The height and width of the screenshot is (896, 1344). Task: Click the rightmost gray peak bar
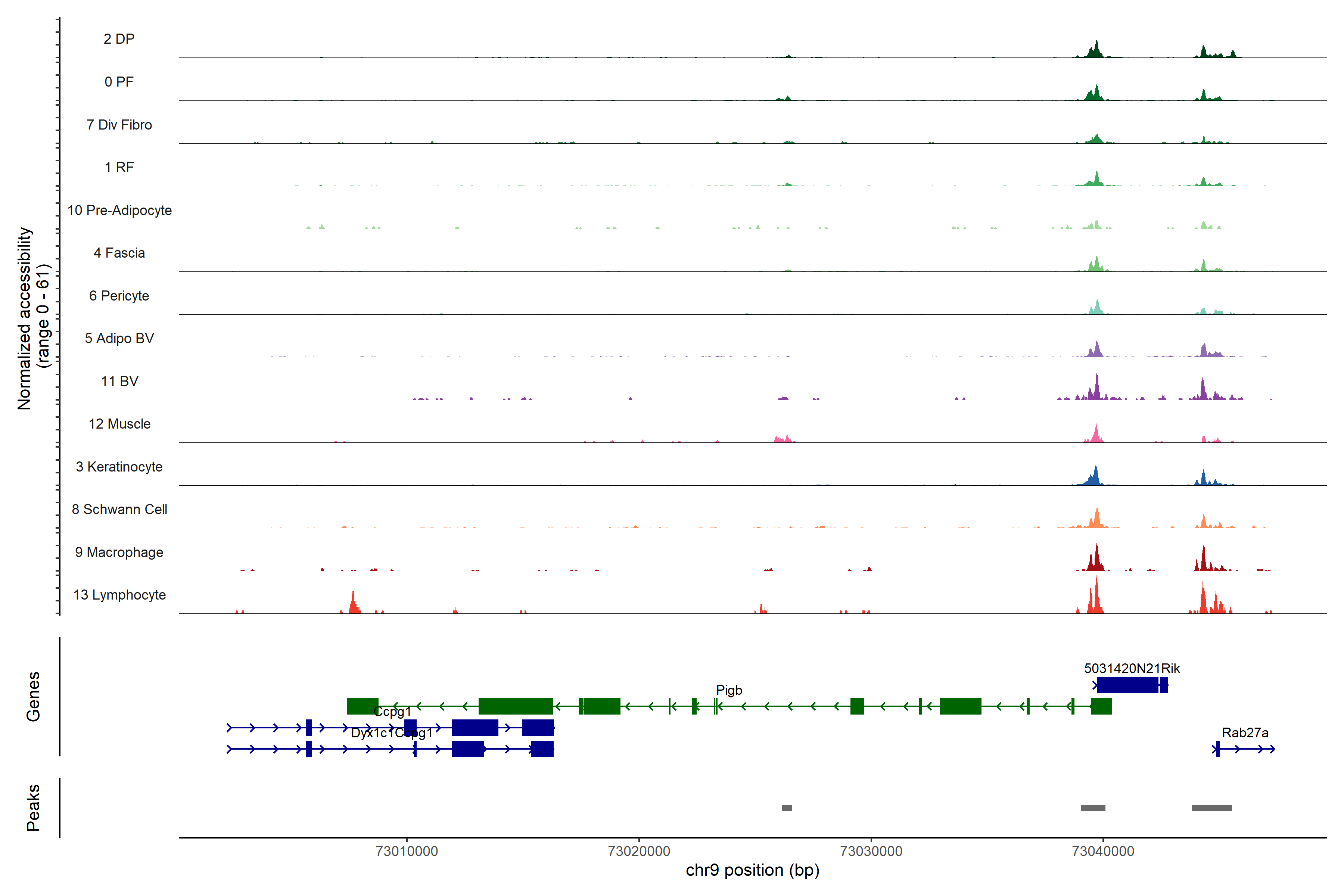(1211, 808)
